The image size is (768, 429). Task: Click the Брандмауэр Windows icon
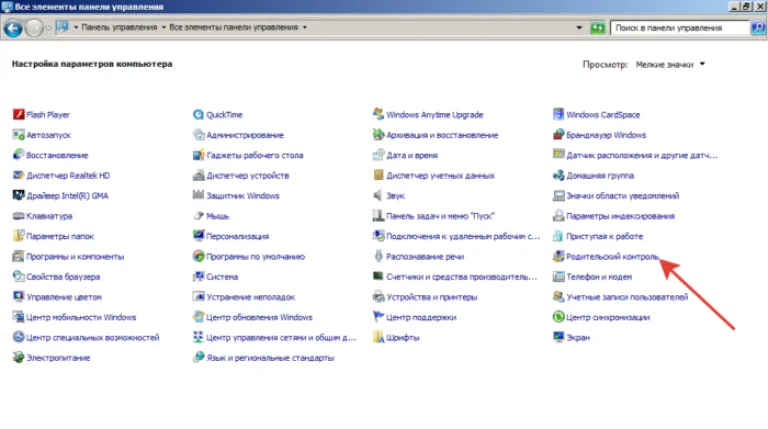(558, 135)
